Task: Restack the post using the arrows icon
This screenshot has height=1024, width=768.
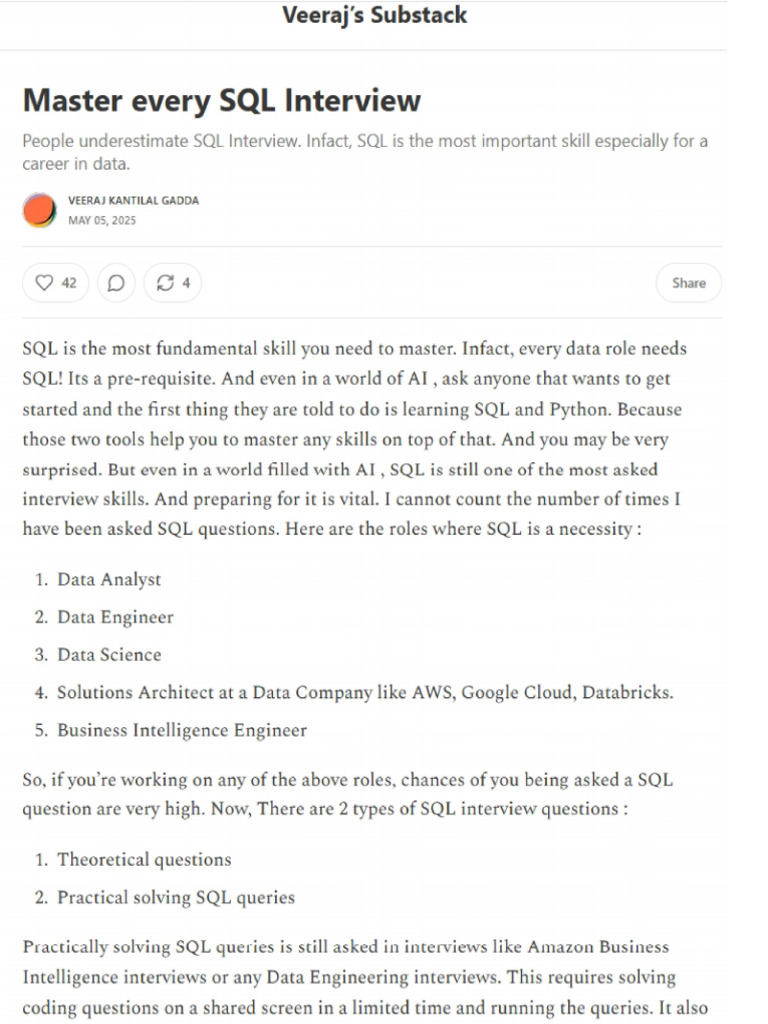Action: [x=172, y=283]
